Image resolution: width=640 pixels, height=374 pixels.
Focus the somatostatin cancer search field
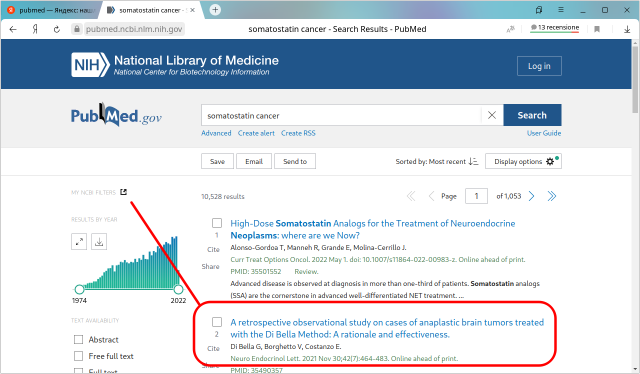click(x=341, y=116)
